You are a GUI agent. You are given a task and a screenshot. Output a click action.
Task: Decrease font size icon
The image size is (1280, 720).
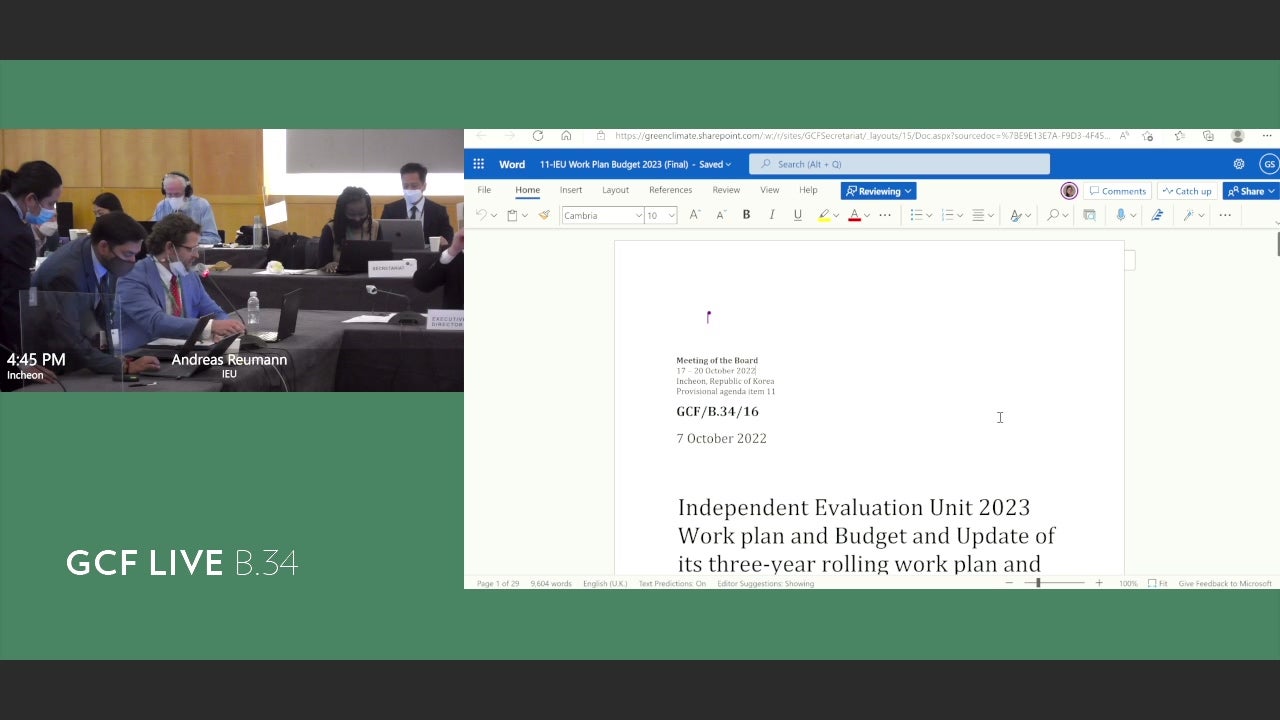720,215
